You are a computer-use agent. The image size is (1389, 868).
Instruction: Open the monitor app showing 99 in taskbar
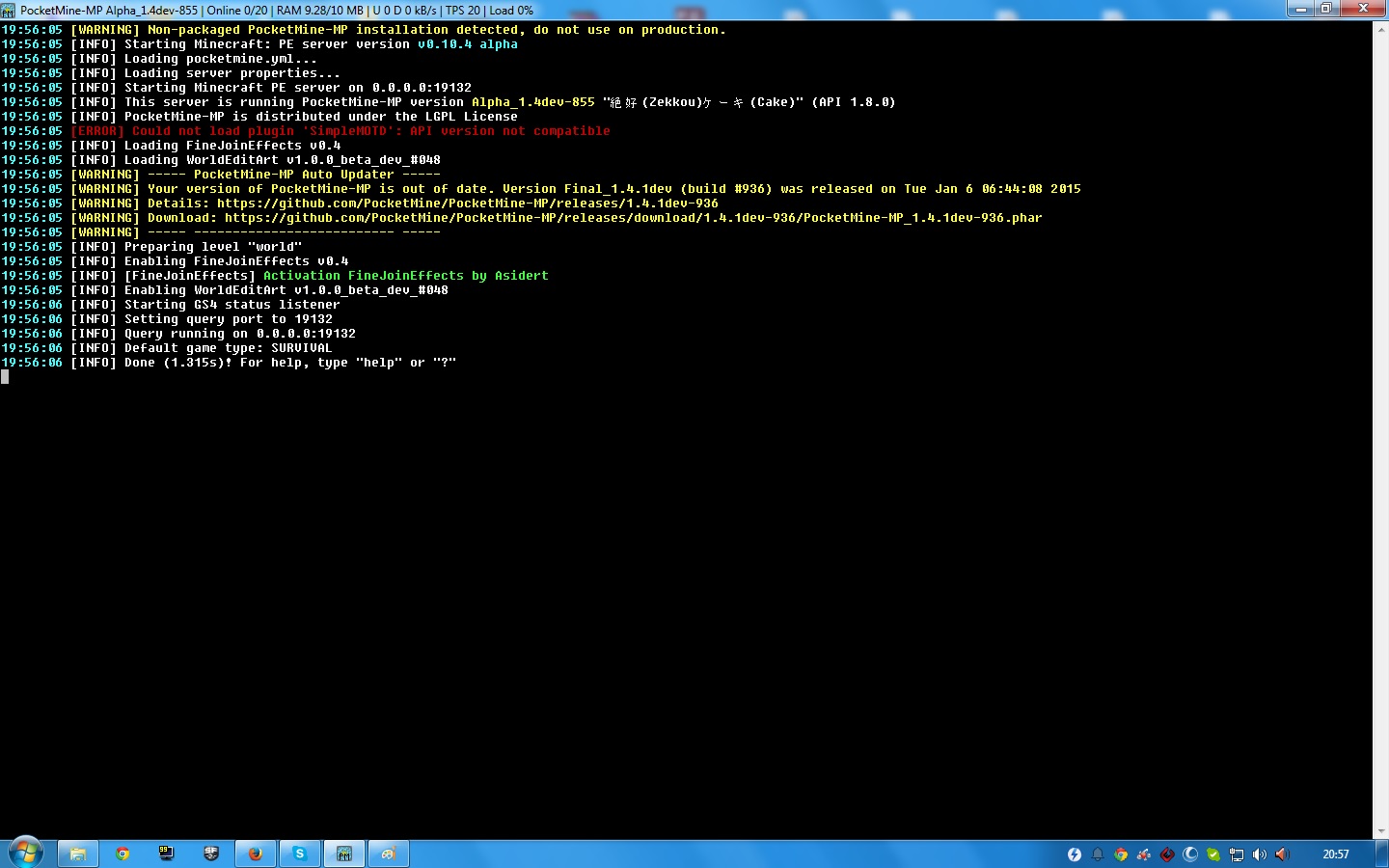click(167, 854)
